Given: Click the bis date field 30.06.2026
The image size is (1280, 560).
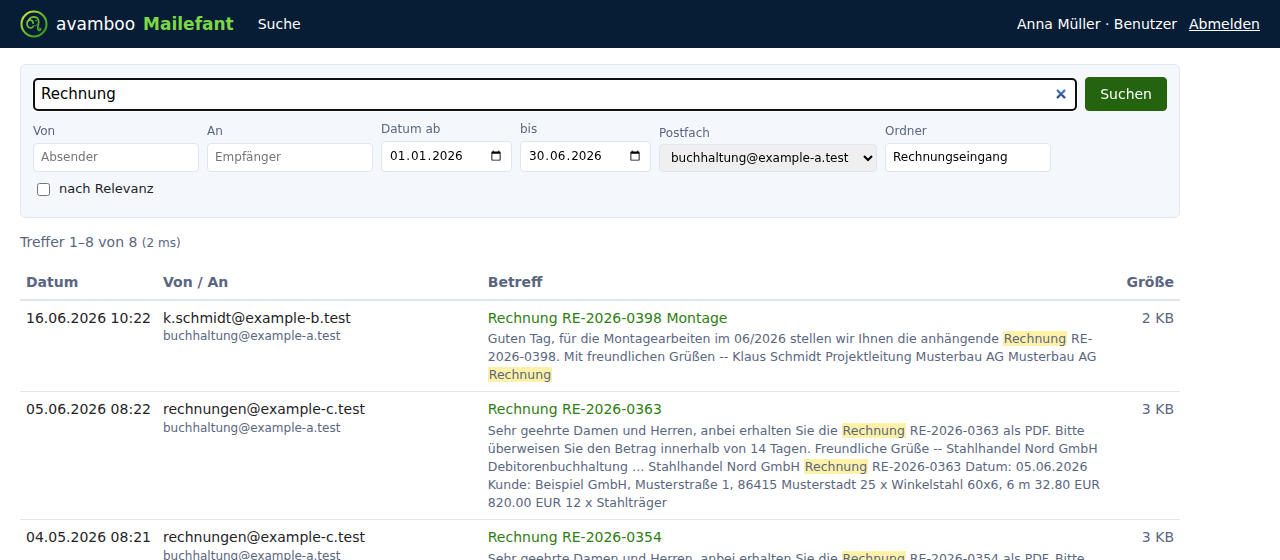Looking at the screenshot, I should coord(585,156).
